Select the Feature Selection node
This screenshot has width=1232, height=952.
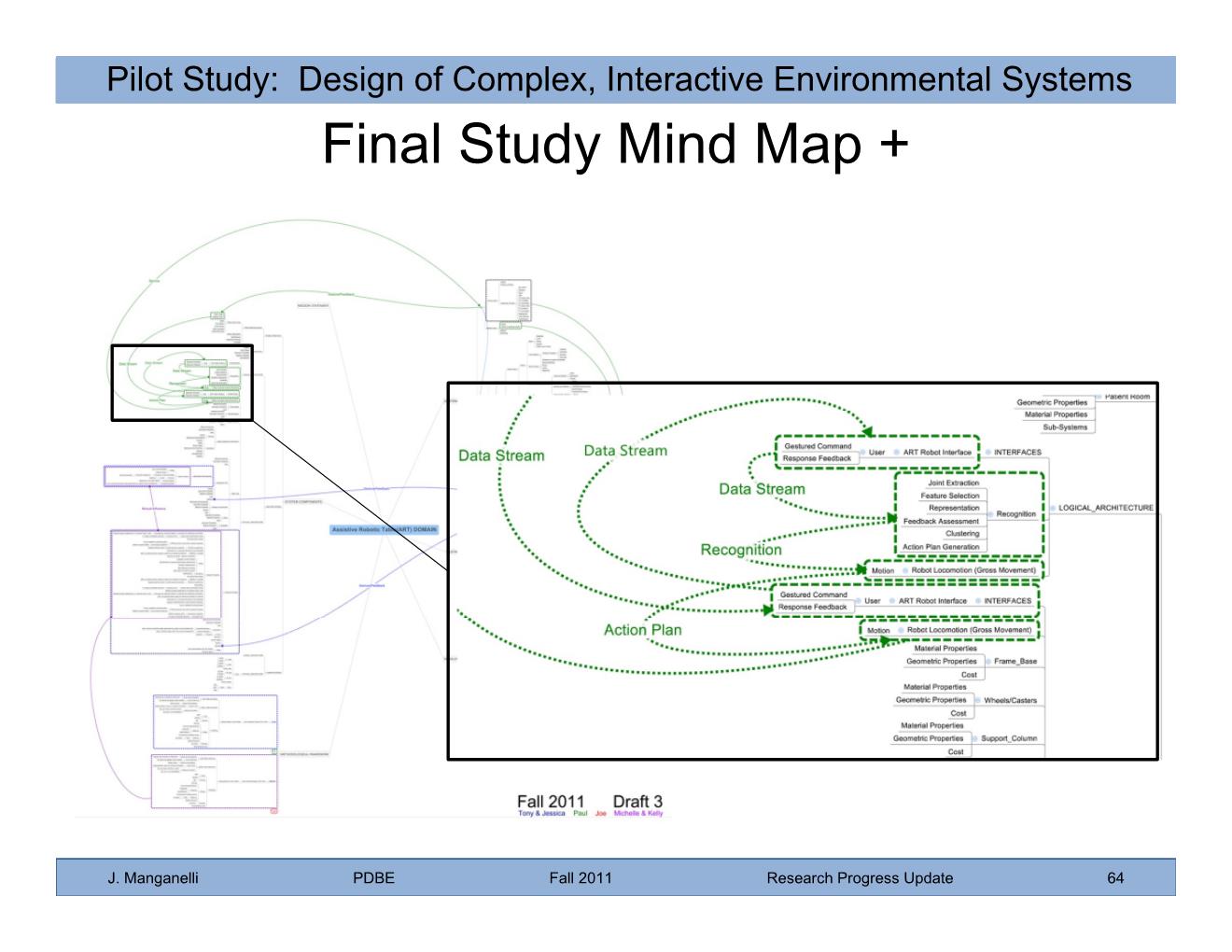(x=949, y=496)
